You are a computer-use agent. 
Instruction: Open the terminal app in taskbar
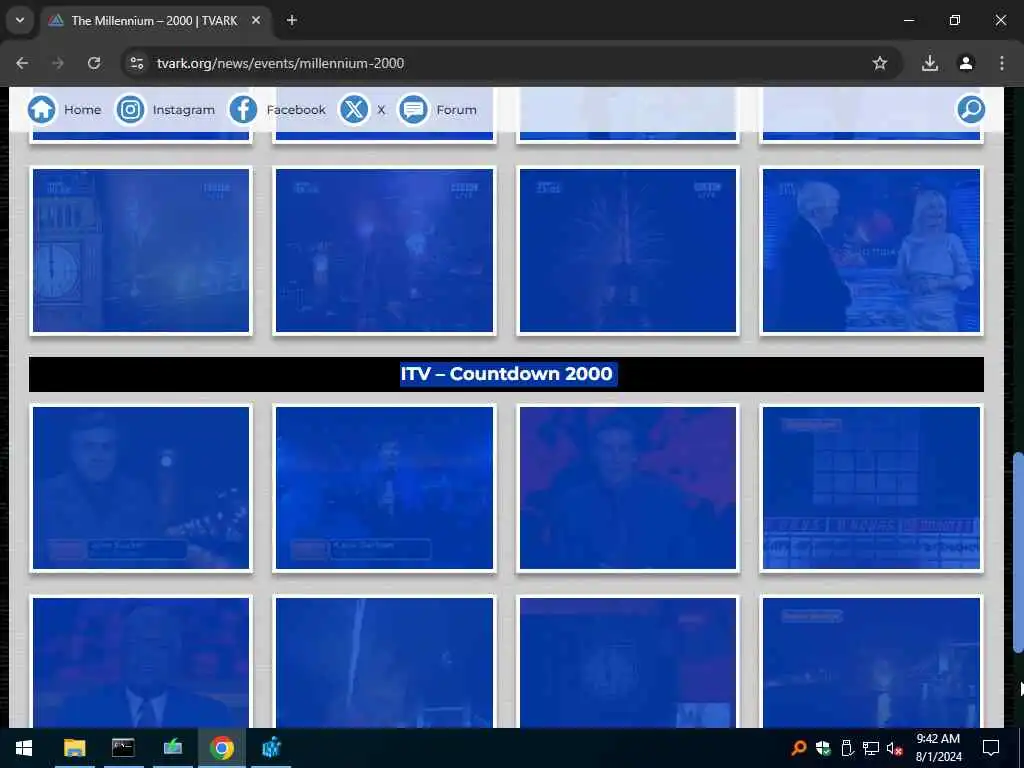click(x=123, y=748)
